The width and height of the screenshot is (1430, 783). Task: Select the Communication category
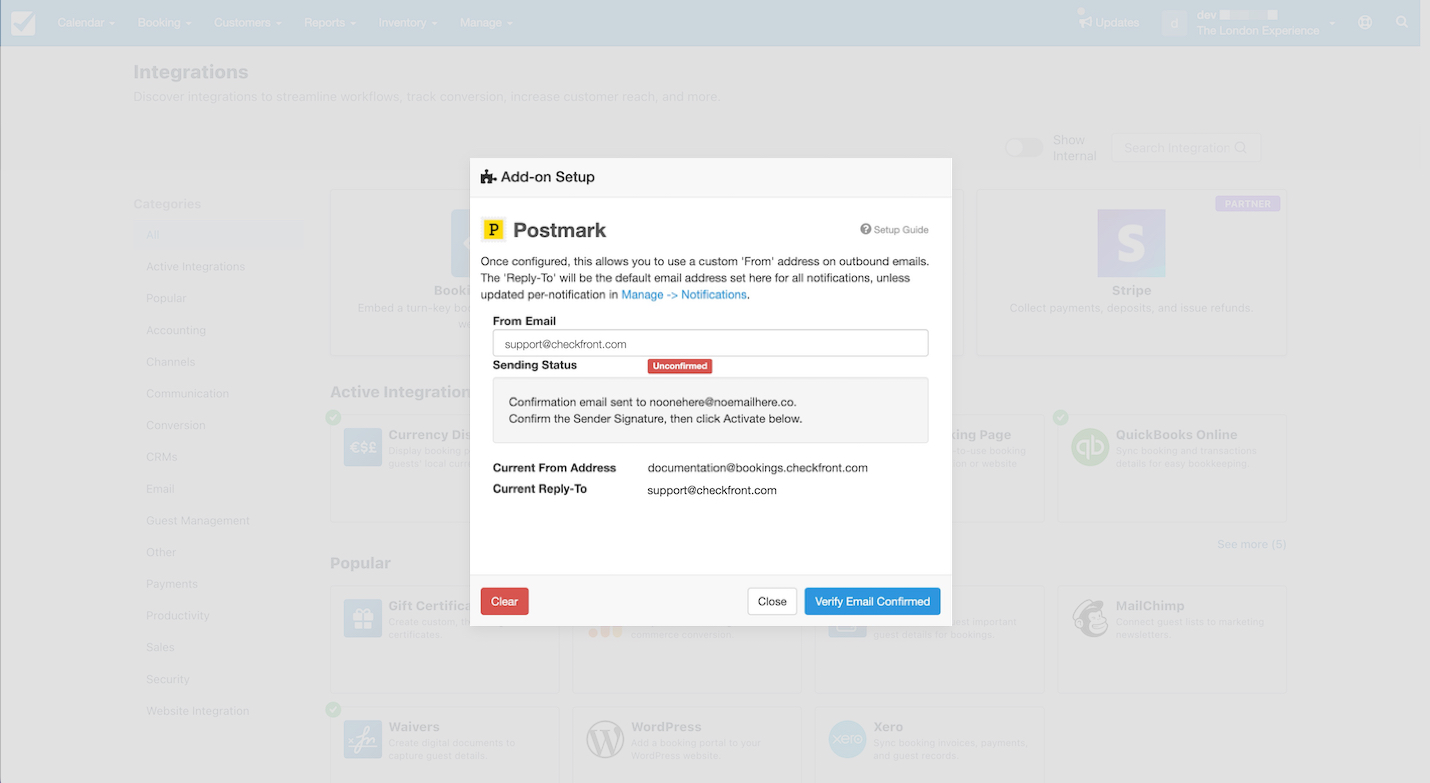pyautogui.click(x=187, y=393)
